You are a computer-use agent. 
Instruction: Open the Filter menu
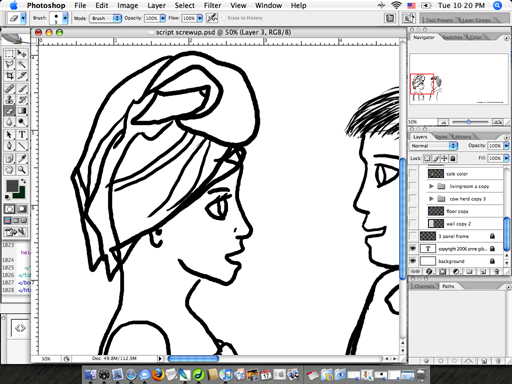pyautogui.click(x=212, y=5)
